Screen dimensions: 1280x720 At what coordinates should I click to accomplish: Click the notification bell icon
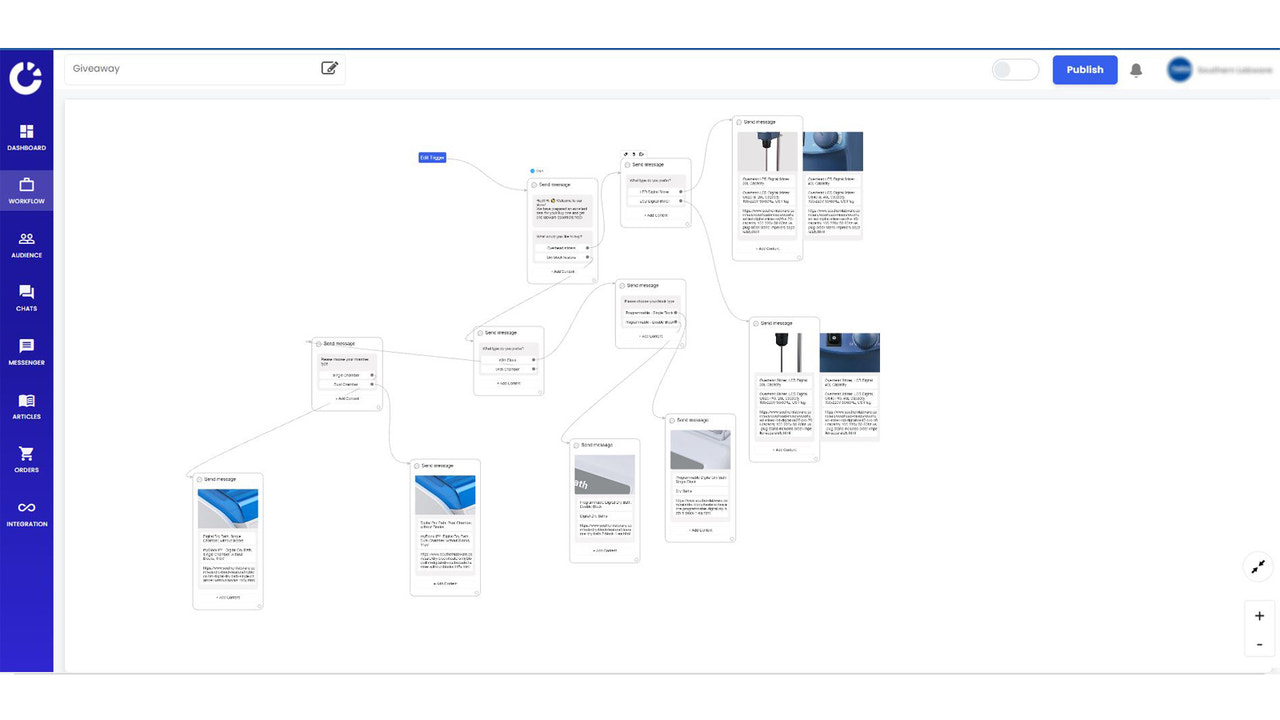(x=1136, y=69)
